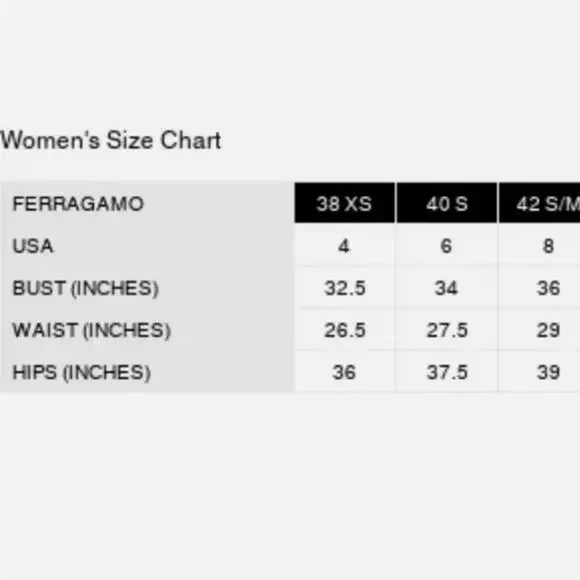The width and height of the screenshot is (580, 580).
Task: Select the 40 S size column header
Action: tap(447, 203)
